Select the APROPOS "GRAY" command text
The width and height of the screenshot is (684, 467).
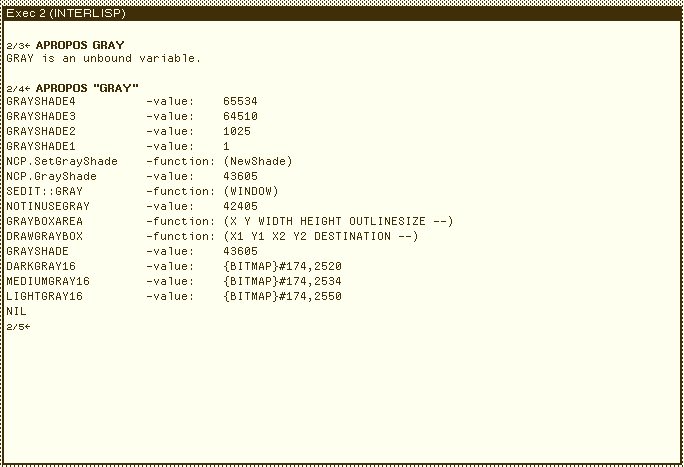pyautogui.click(x=87, y=88)
